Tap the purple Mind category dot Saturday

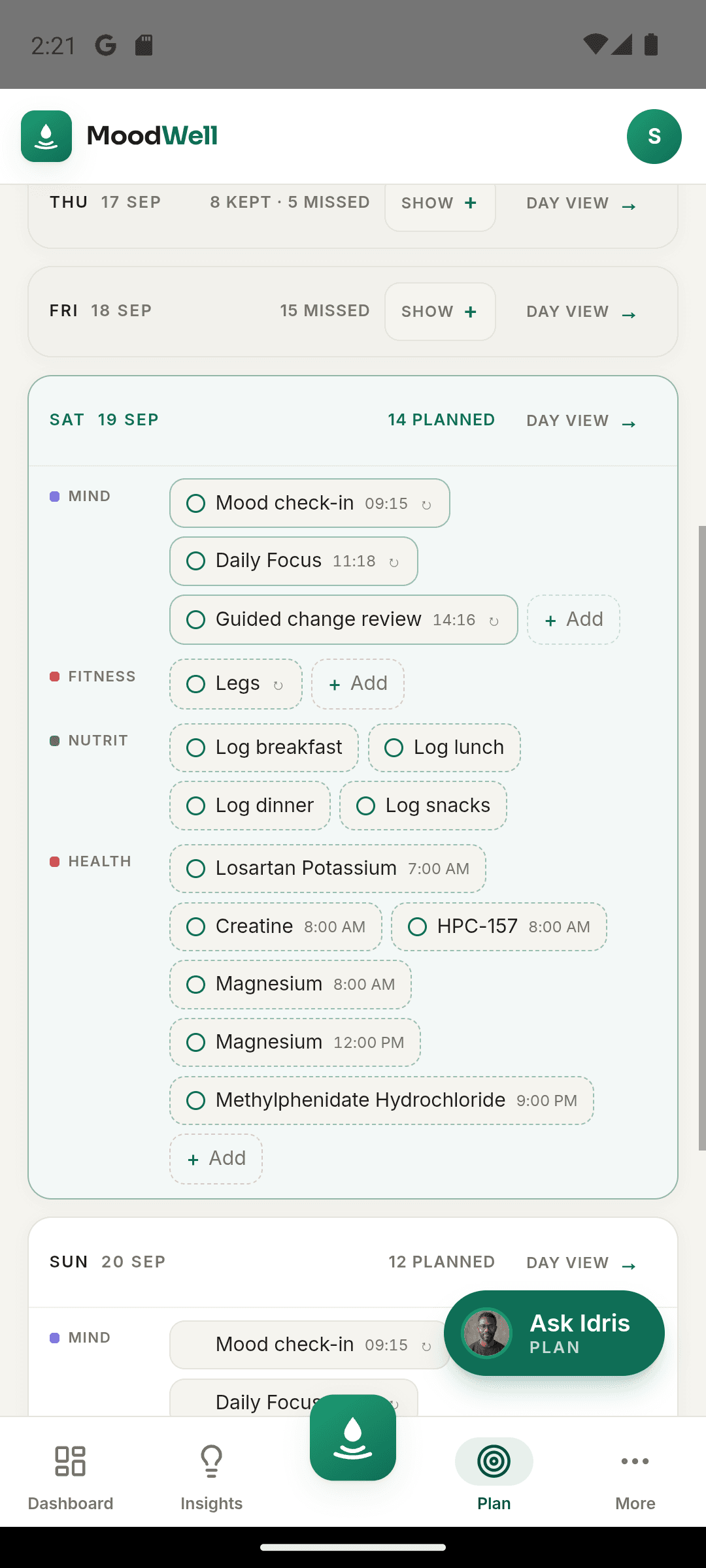click(55, 497)
